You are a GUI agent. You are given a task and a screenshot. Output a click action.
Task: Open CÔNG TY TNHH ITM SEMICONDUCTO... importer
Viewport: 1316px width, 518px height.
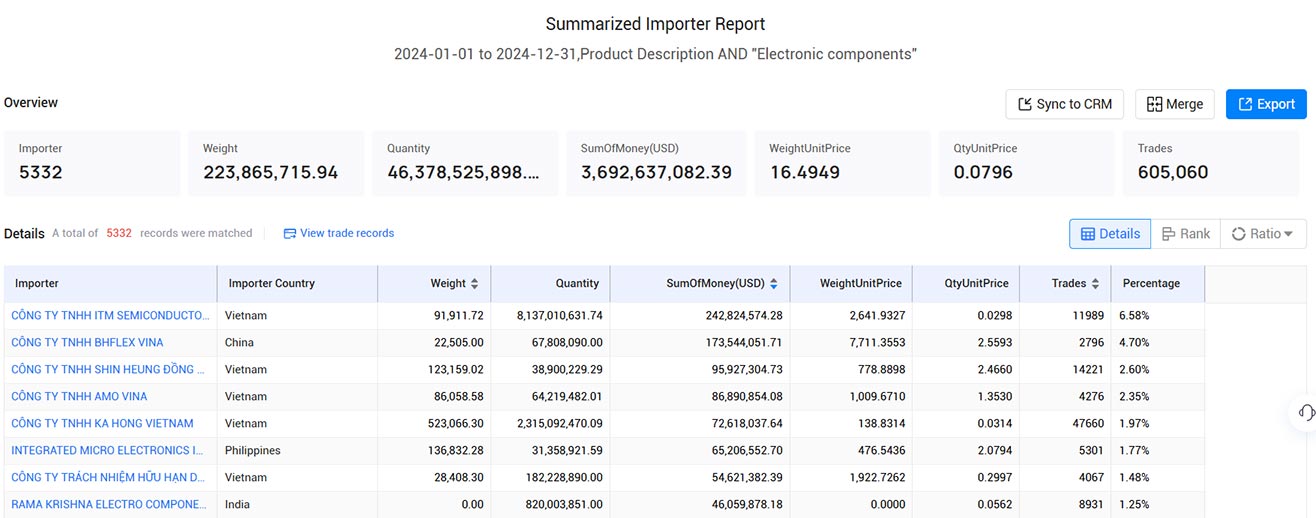[x=110, y=315]
